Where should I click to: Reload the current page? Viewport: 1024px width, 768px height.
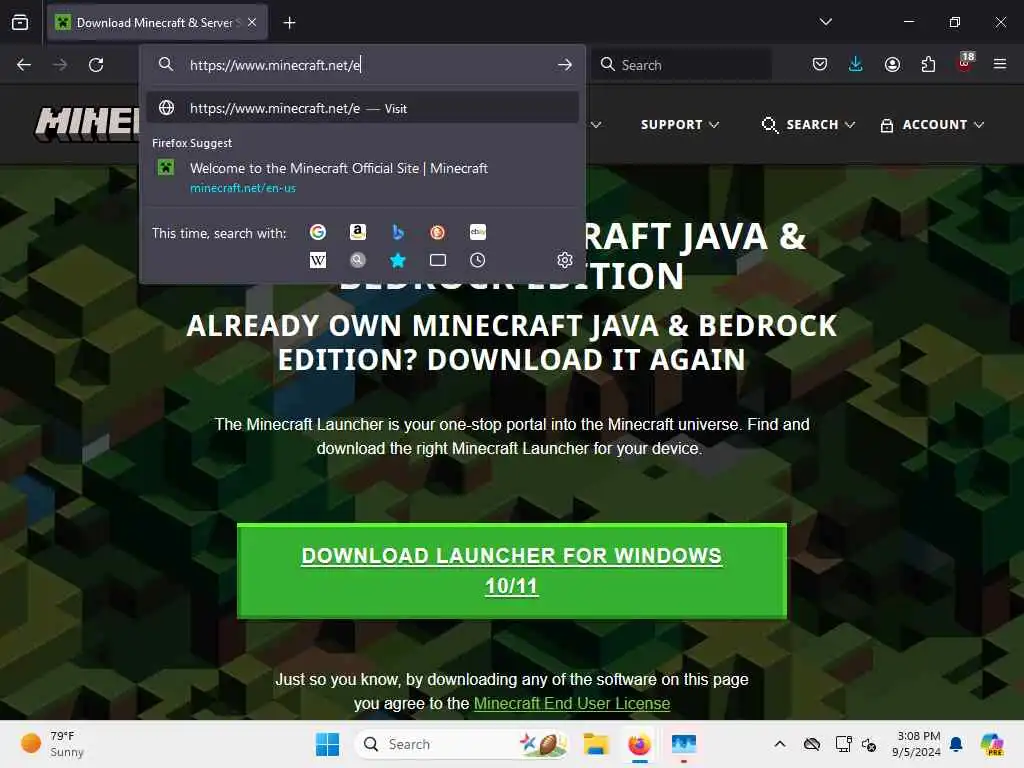pos(96,65)
